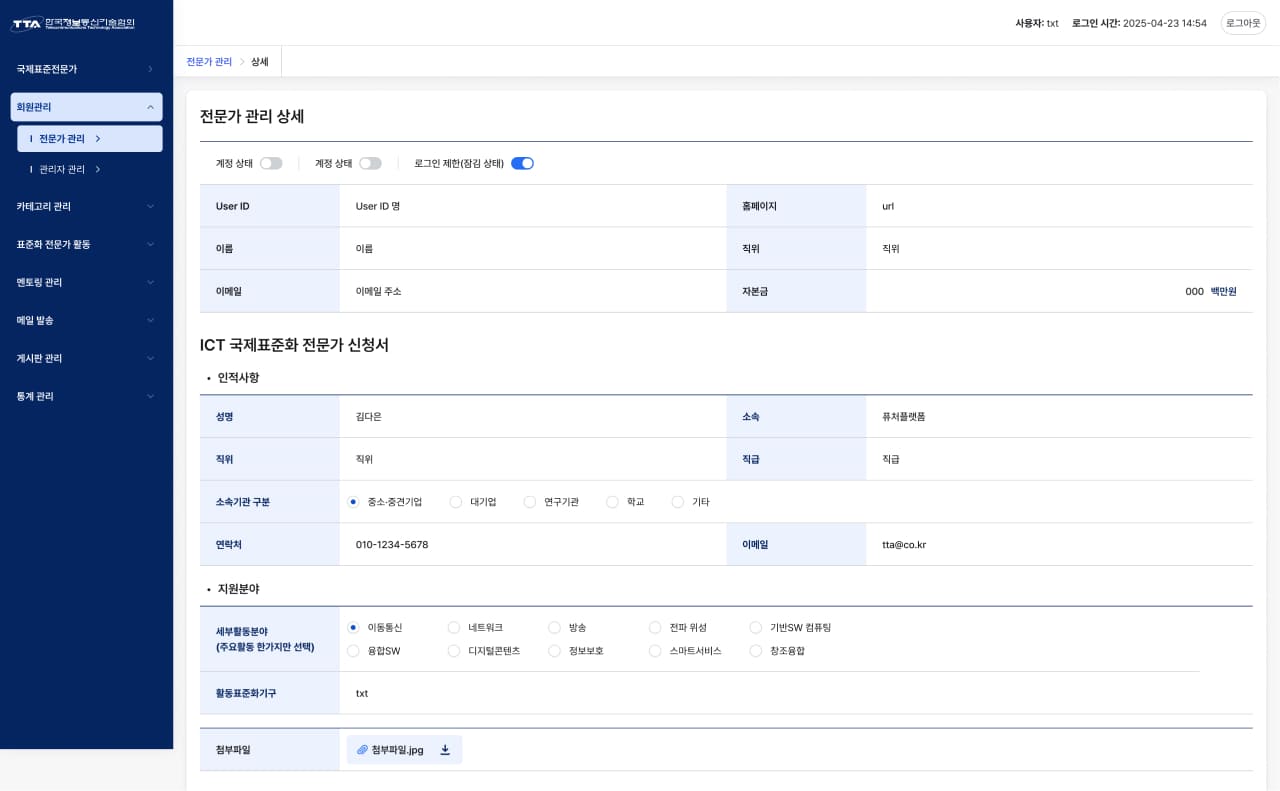
Task: Toggle the 로그인 제한(잠김 상태) switch
Action: (522, 163)
